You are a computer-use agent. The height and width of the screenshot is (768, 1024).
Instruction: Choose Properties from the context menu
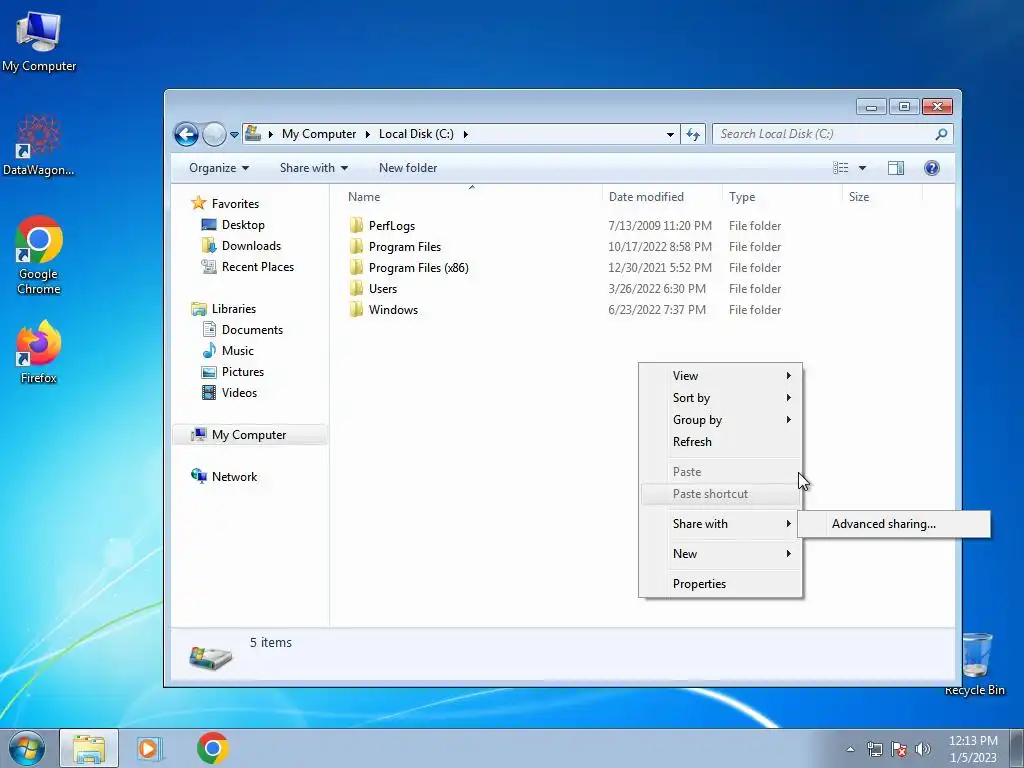pyautogui.click(x=720, y=584)
